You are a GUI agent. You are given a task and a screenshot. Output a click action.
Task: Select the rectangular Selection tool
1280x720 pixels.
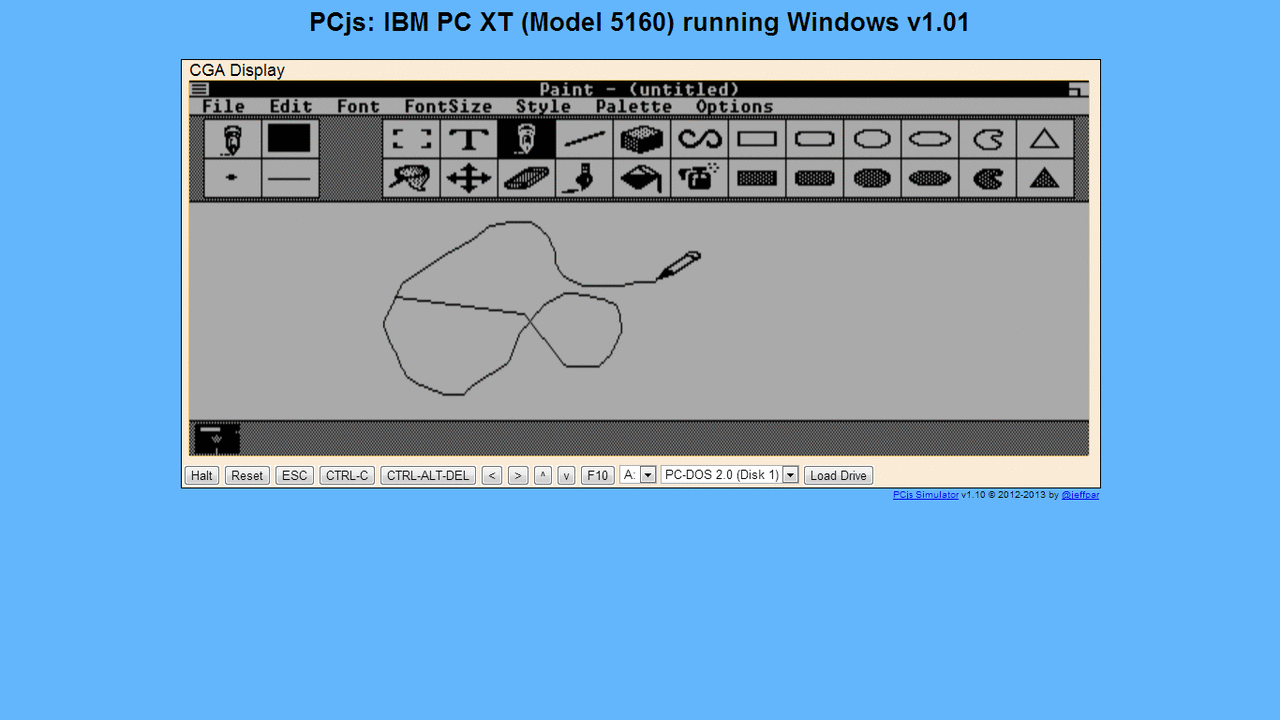[x=411, y=139]
